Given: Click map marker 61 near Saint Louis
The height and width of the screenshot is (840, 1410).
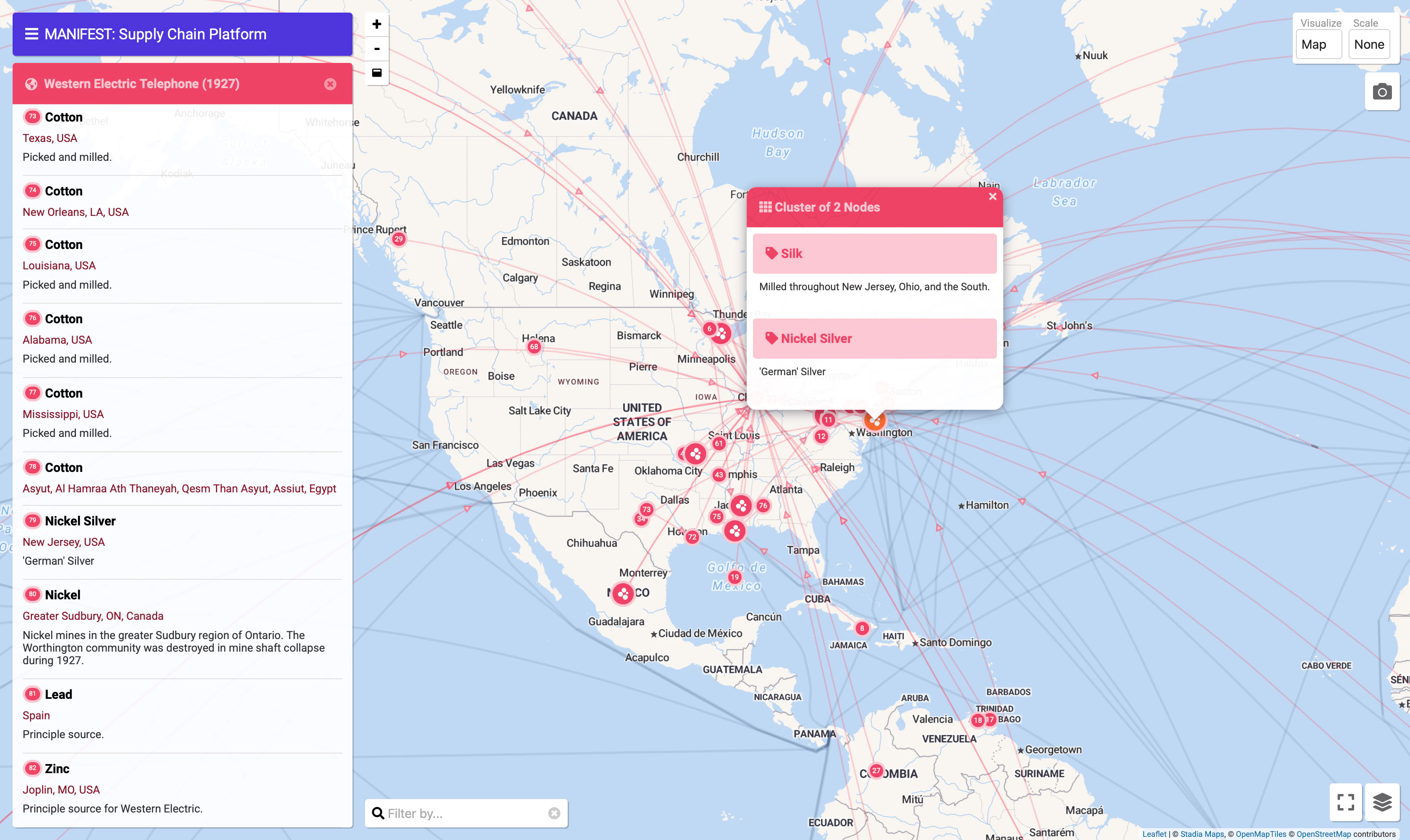Looking at the screenshot, I should [719, 443].
